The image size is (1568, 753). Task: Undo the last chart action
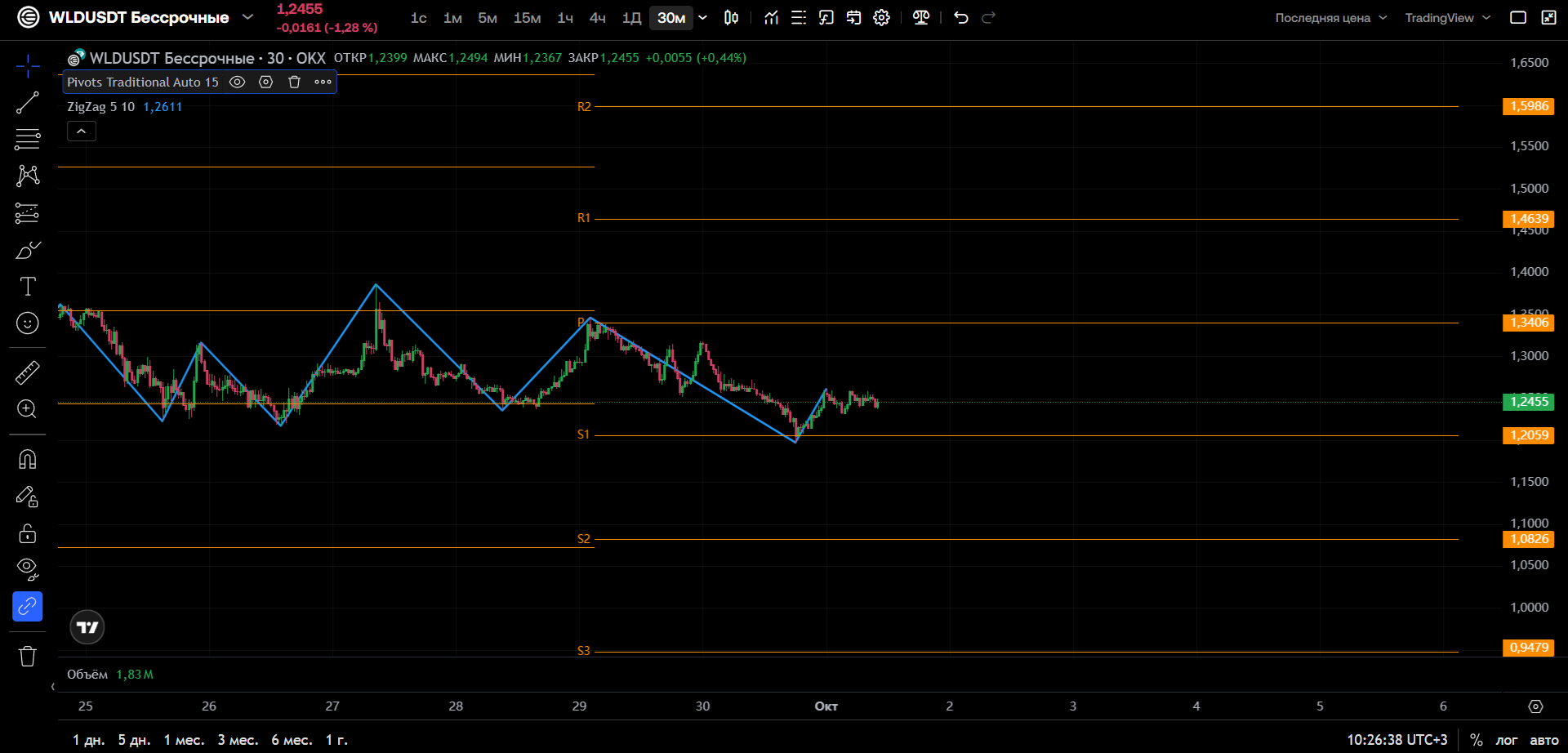tap(961, 18)
